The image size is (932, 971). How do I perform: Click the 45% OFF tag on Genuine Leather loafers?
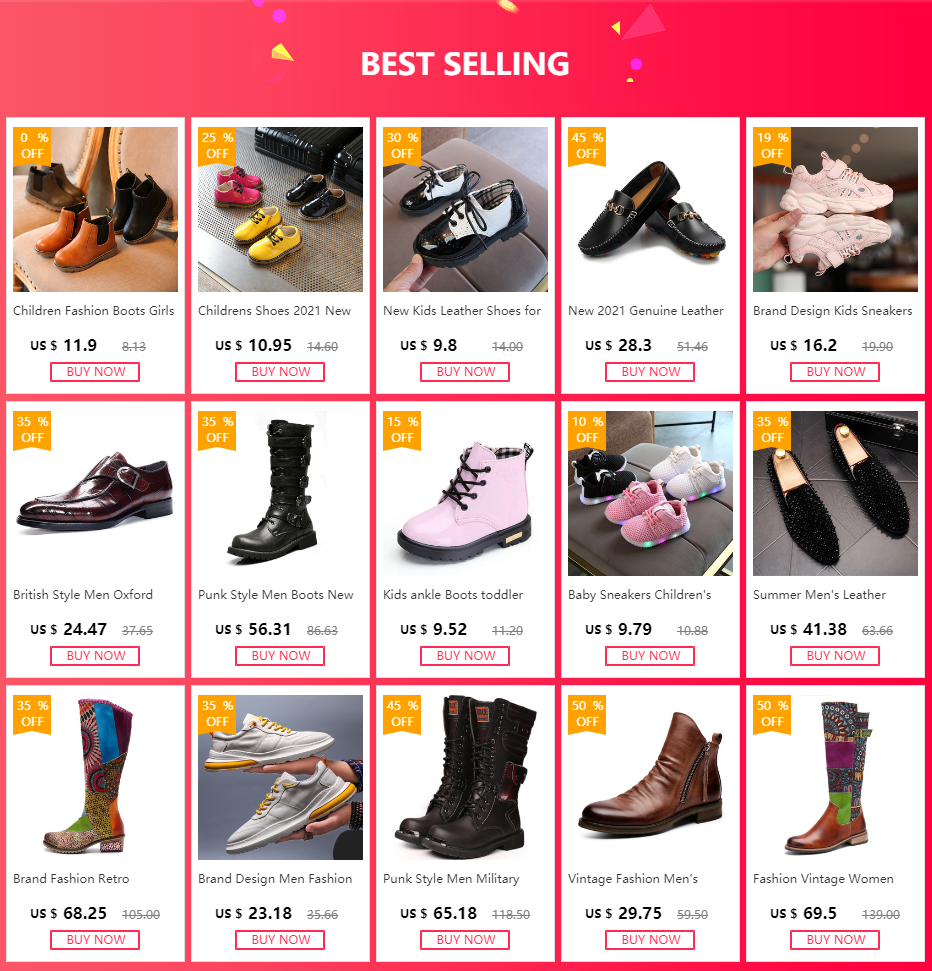587,146
